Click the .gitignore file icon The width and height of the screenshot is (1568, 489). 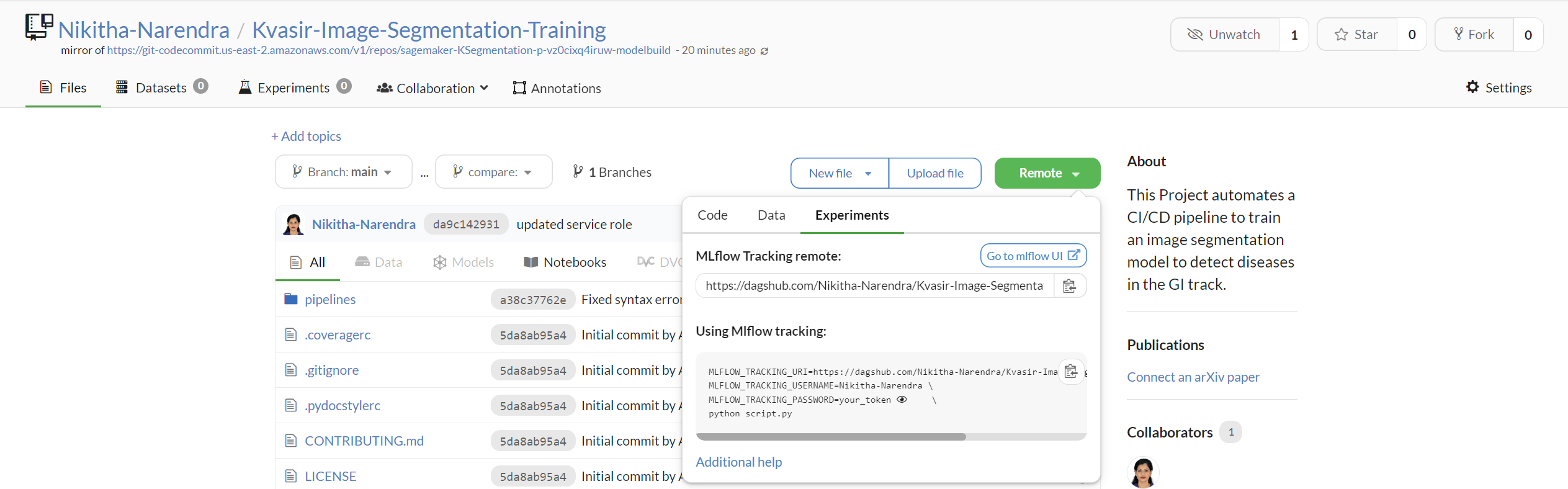pyautogui.click(x=290, y=370)
